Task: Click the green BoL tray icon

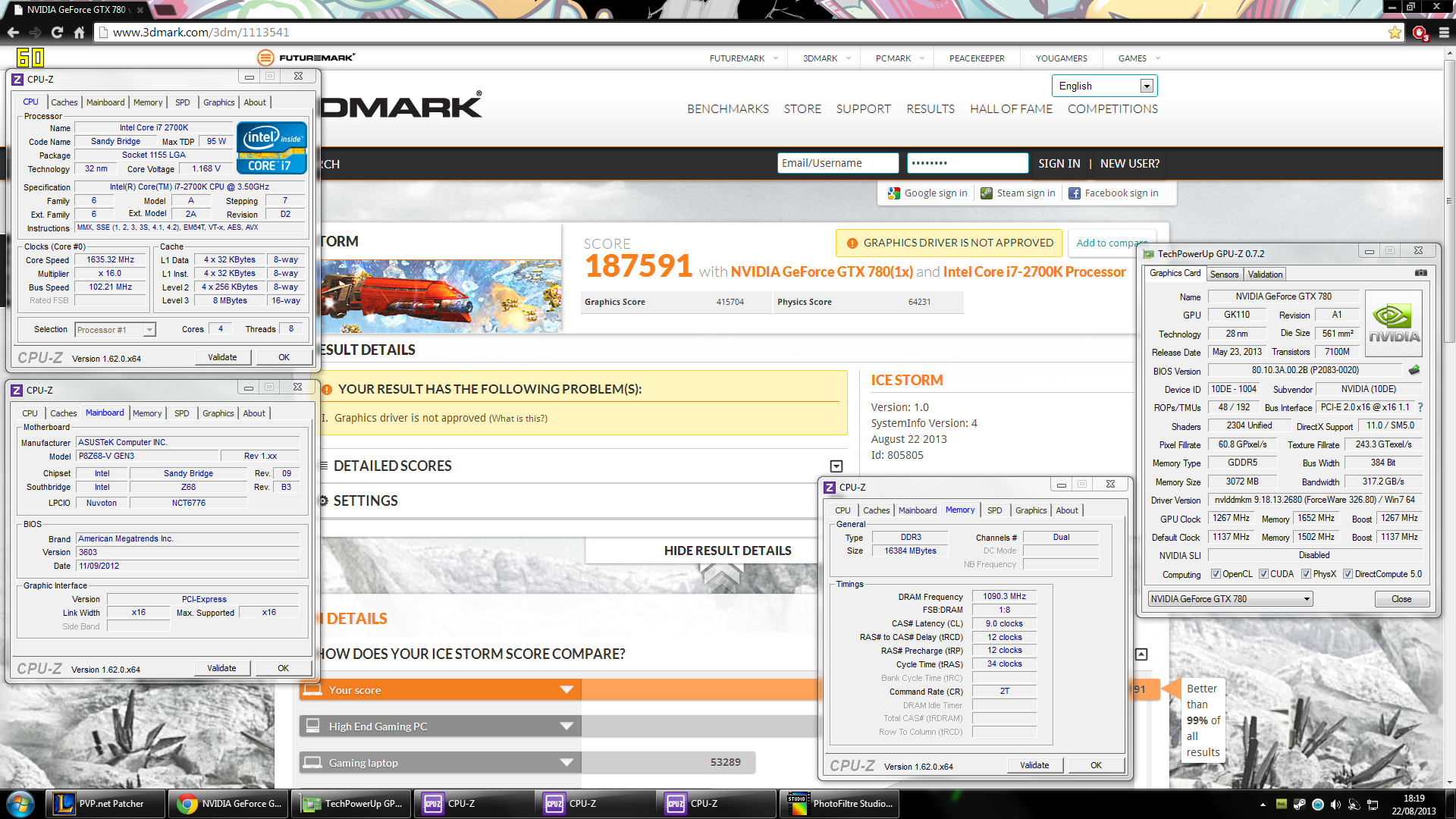Action: (x=1281, y=805)
